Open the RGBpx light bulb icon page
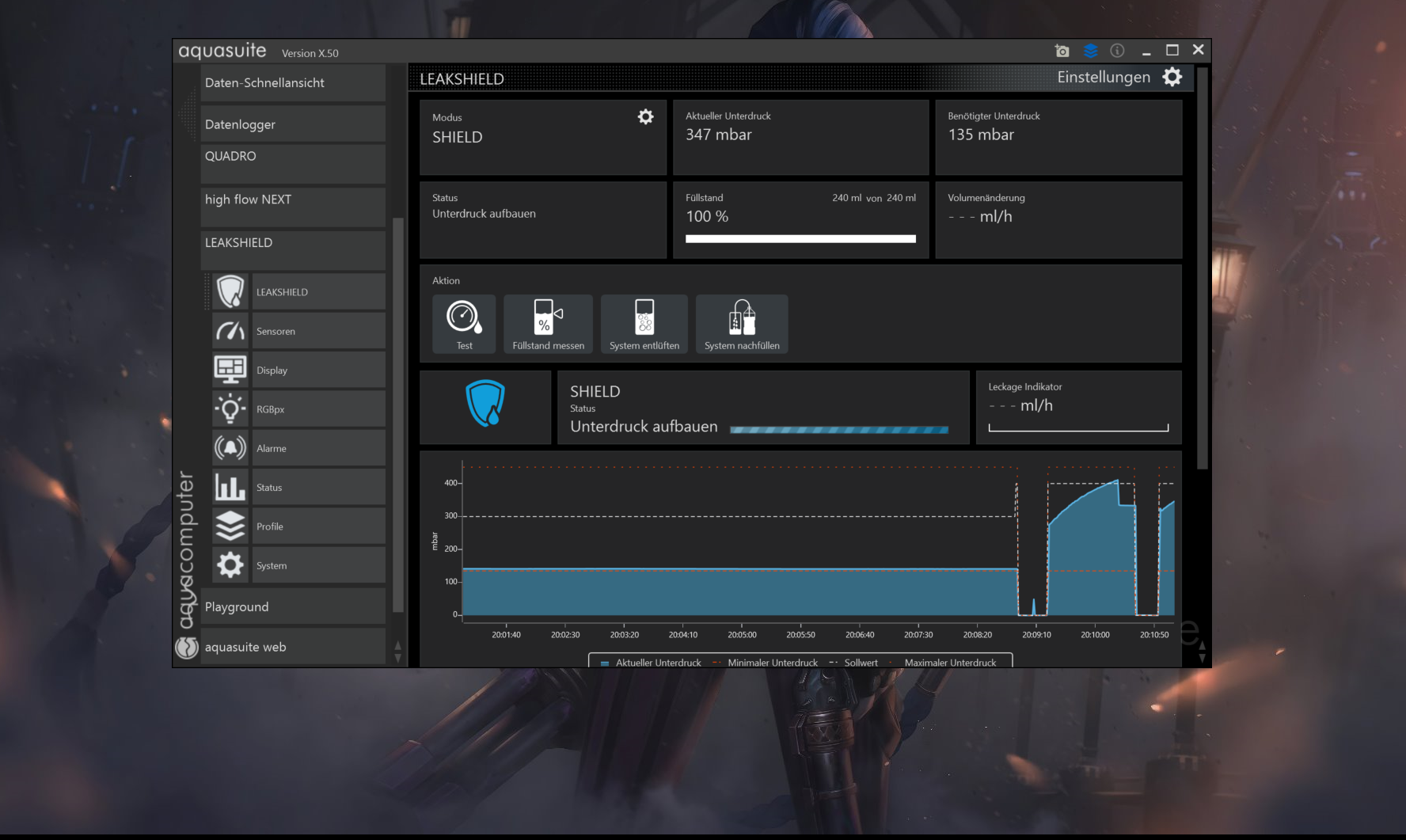1406x840 pixels. [x=230, y=409]
